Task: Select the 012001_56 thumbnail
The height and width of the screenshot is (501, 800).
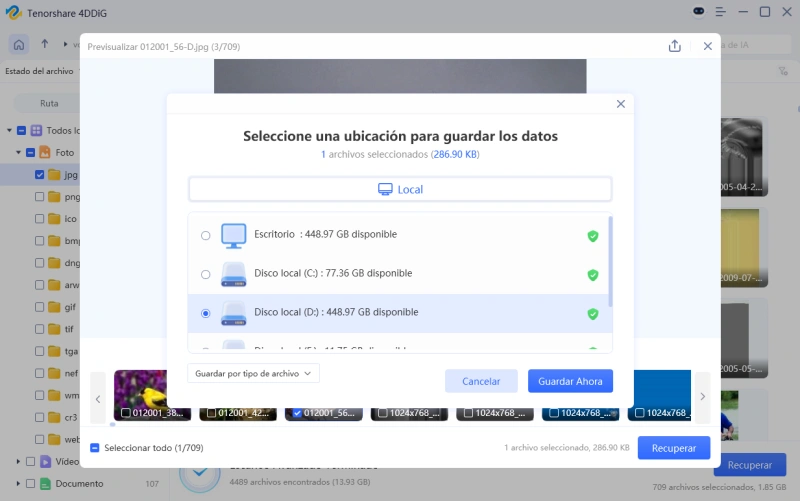Action: point(323,413)
